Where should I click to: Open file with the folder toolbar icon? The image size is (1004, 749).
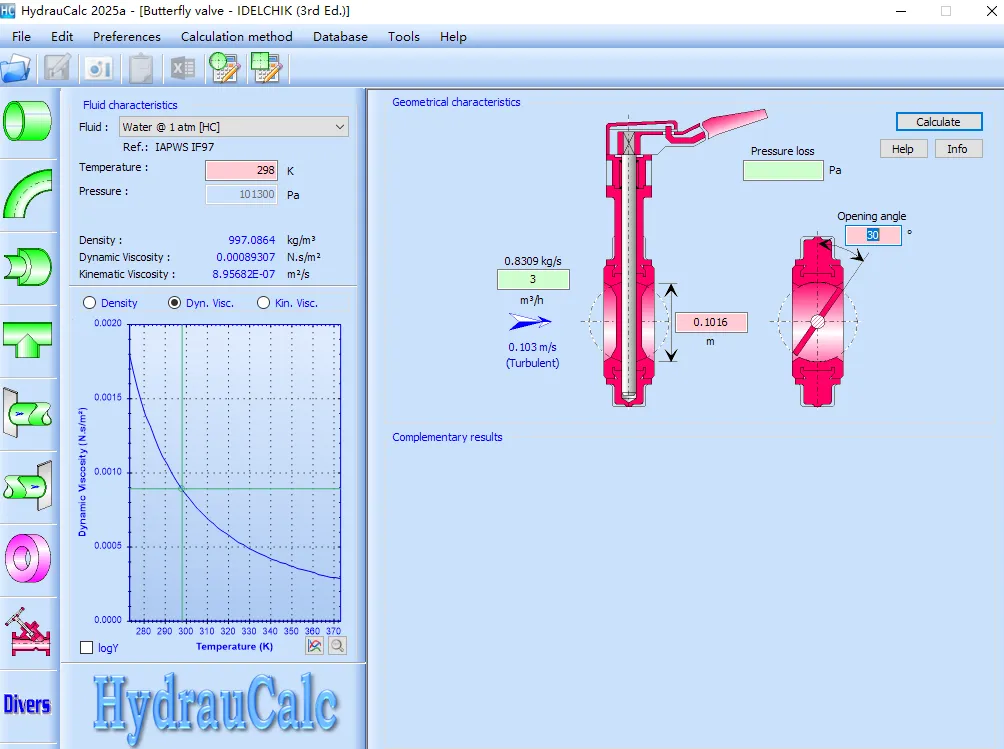(x=16, y=68)
